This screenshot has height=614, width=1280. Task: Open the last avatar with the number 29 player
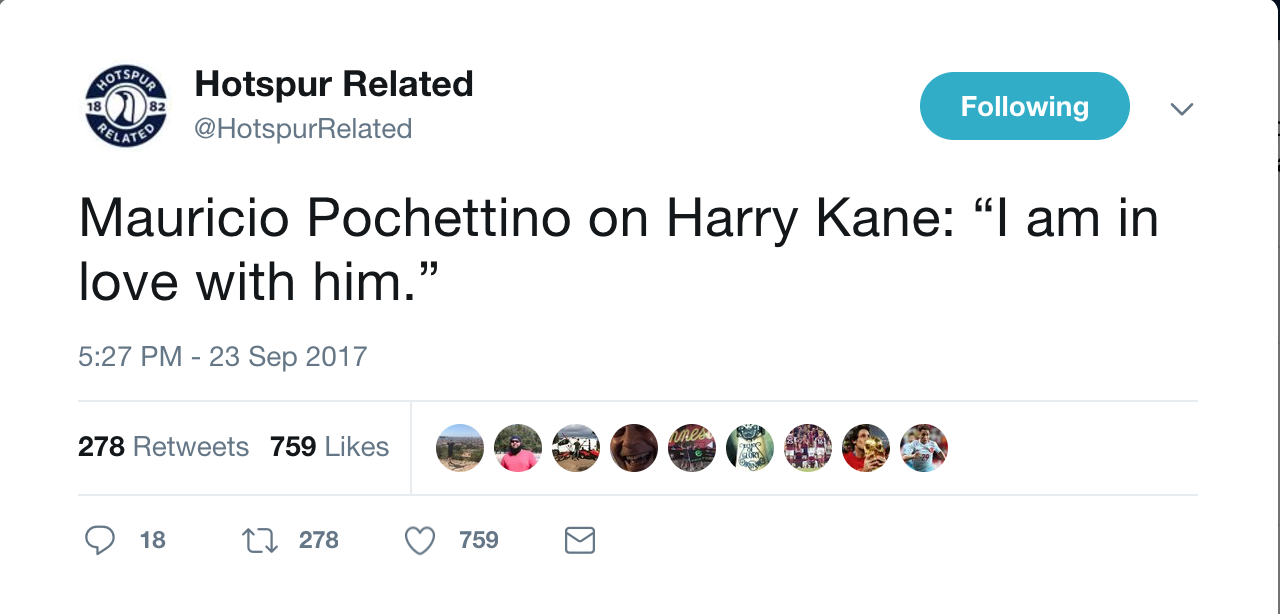point(924,448)
